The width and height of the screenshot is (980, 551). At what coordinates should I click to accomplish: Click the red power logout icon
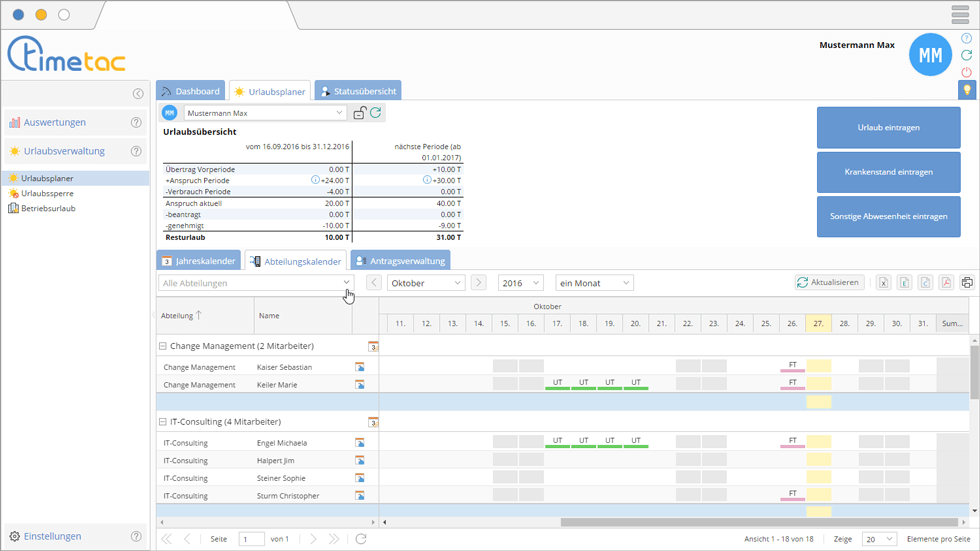(x=966, y=72)
